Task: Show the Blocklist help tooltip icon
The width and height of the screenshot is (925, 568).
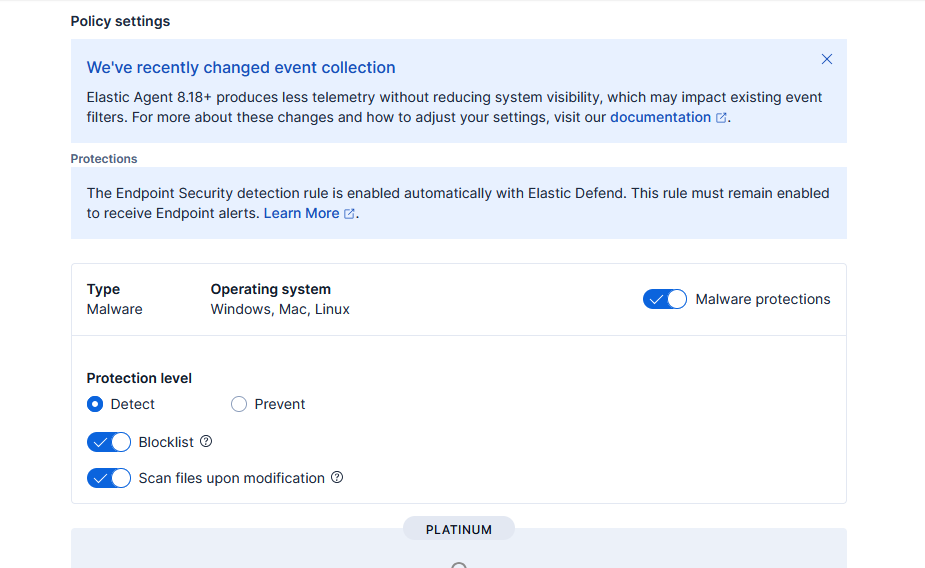Action: tap(206, 441)
